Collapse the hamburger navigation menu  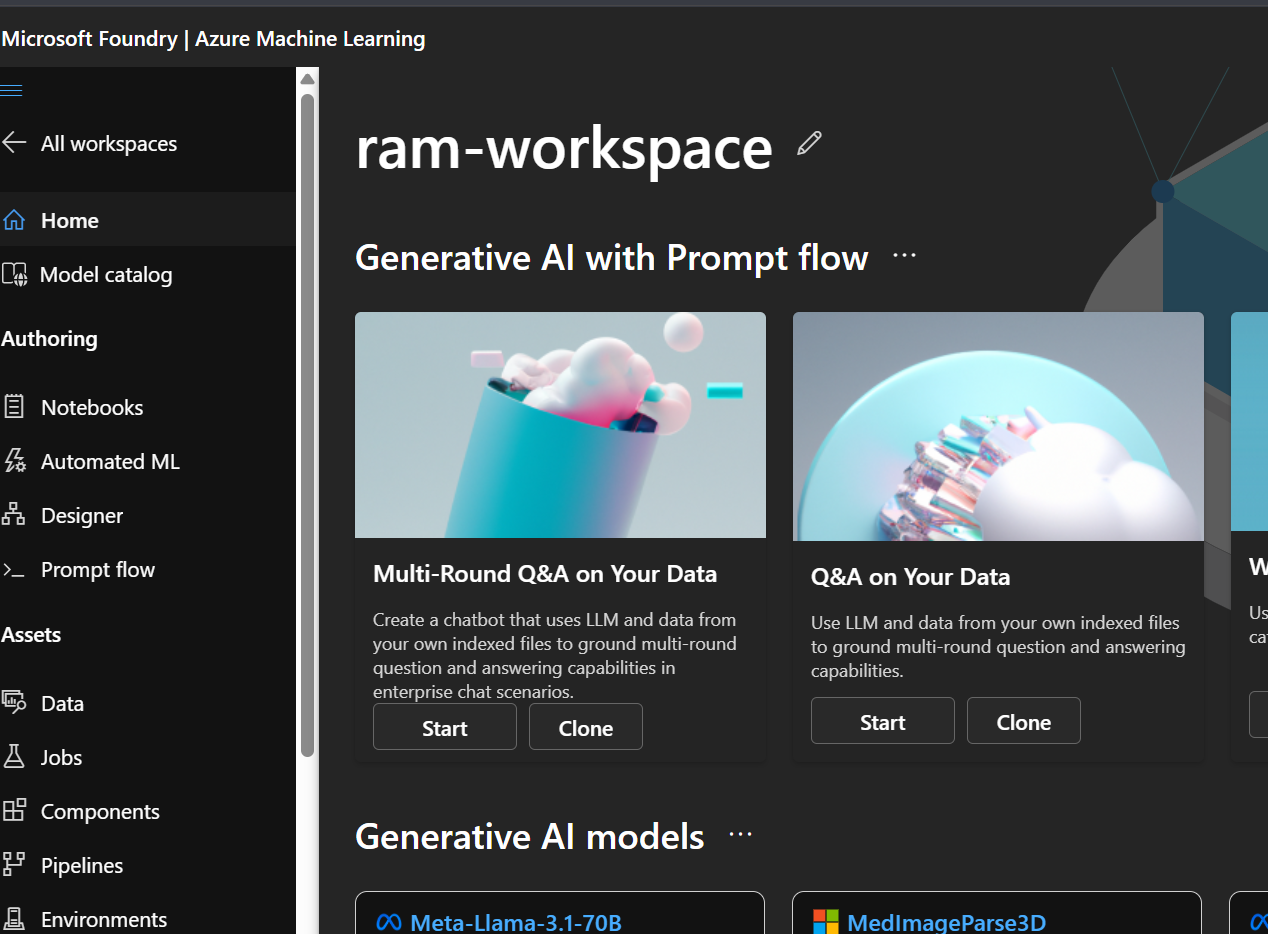tap(12, 91)
